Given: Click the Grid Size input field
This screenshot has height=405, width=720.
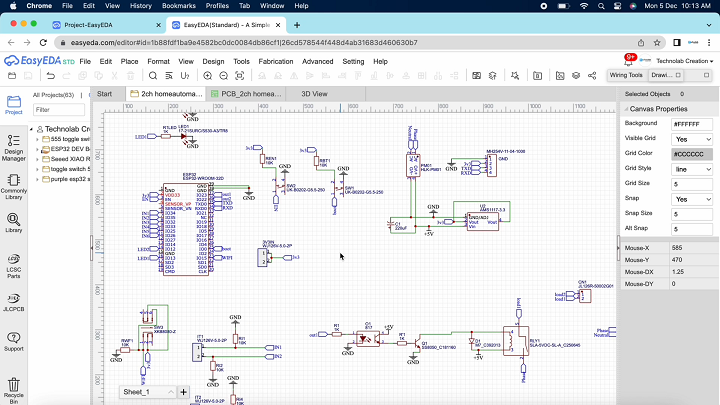Looking at the screenshot, I should tap(692, 184).
